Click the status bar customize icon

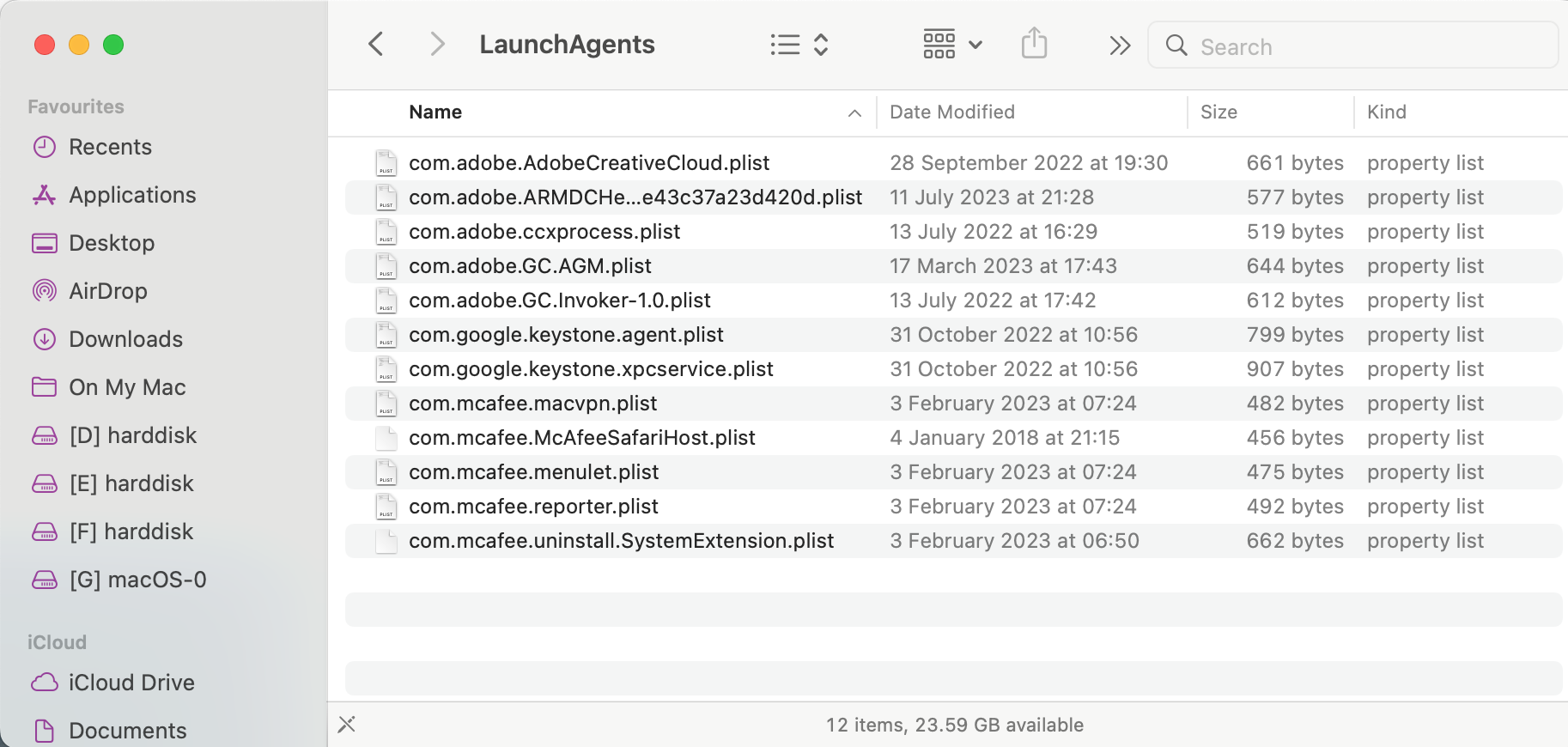coord(346,725)
